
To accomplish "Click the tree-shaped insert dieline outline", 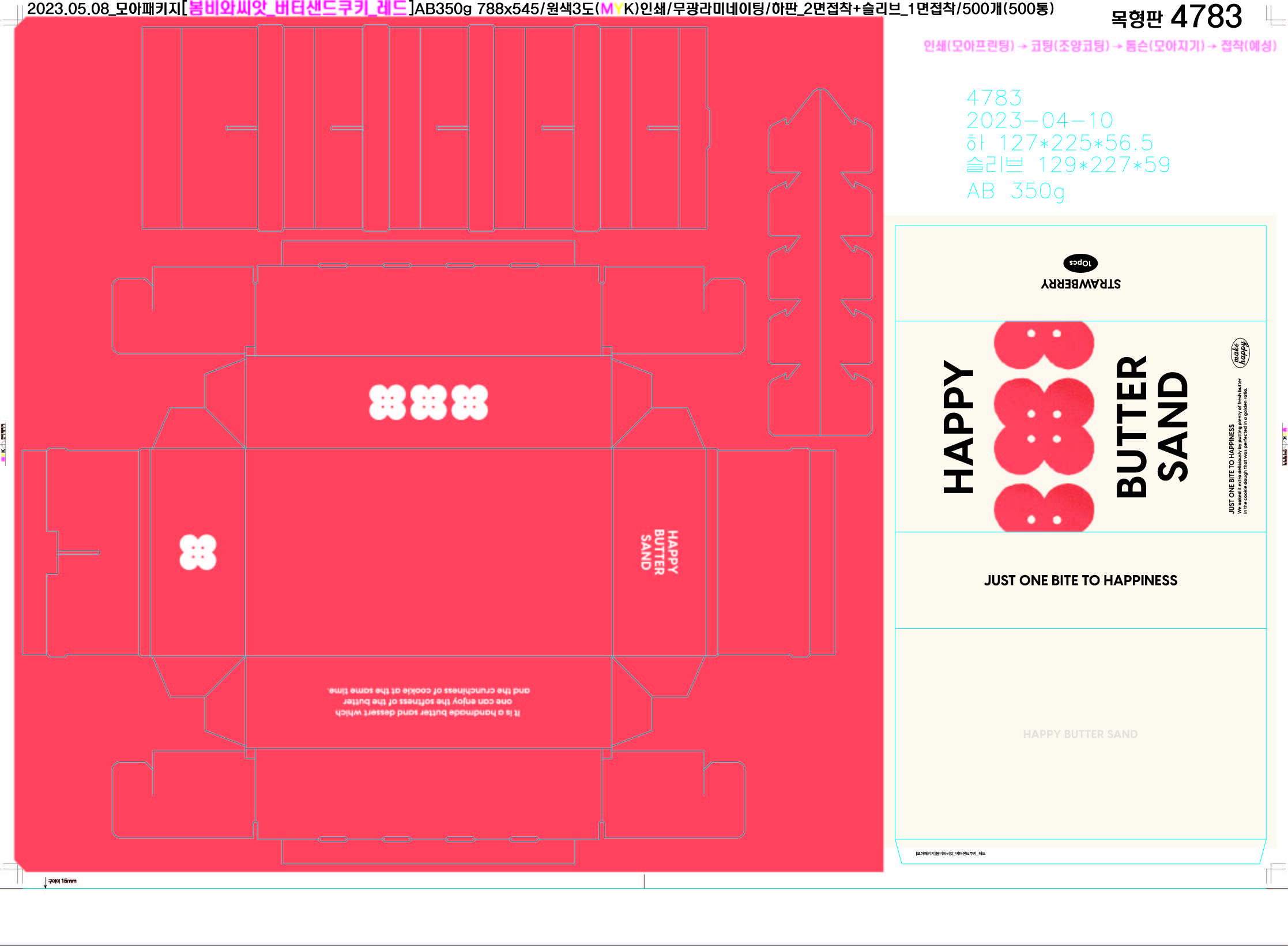I will click(820, 262).
